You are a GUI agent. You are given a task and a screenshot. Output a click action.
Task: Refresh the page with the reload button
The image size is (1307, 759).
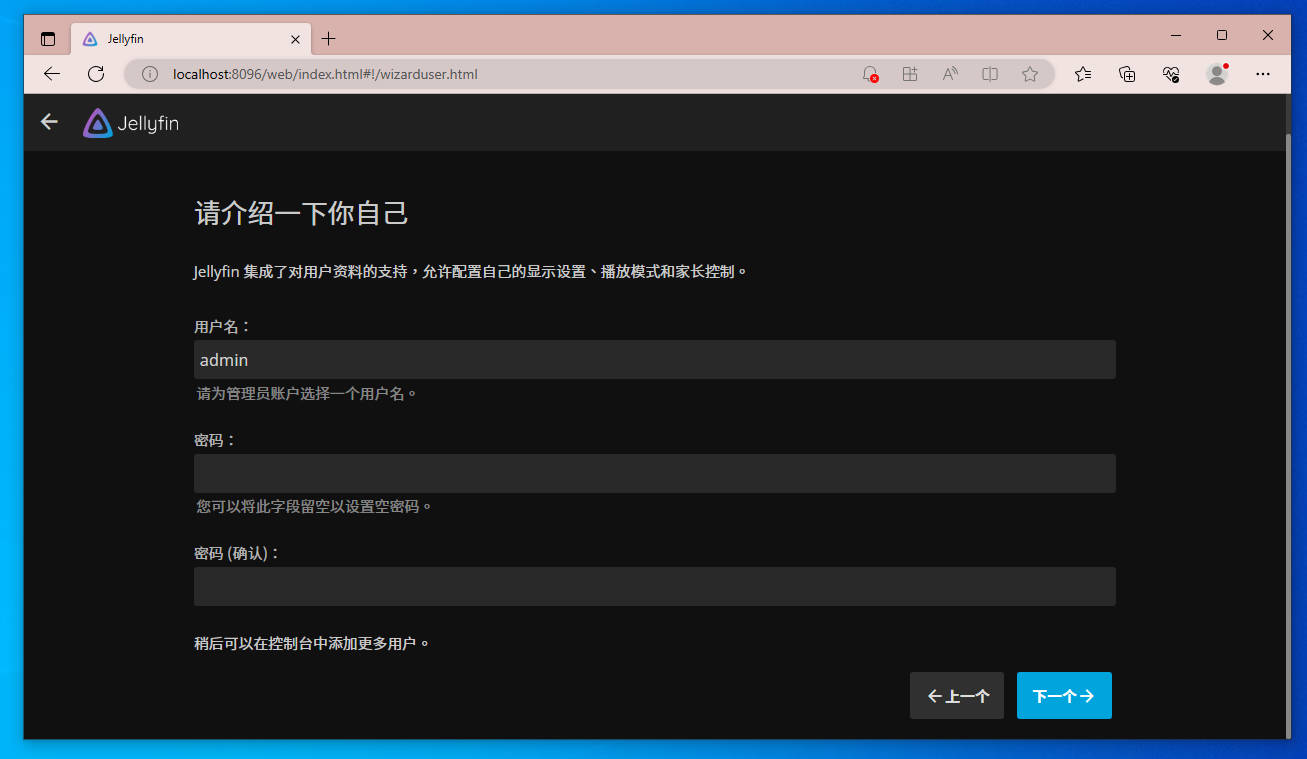pos(96,74)
